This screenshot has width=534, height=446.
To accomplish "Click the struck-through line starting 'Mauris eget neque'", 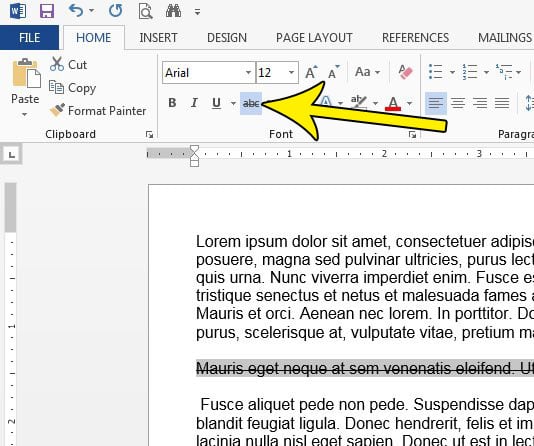I will pyautogui.click(x=365, y=368).
